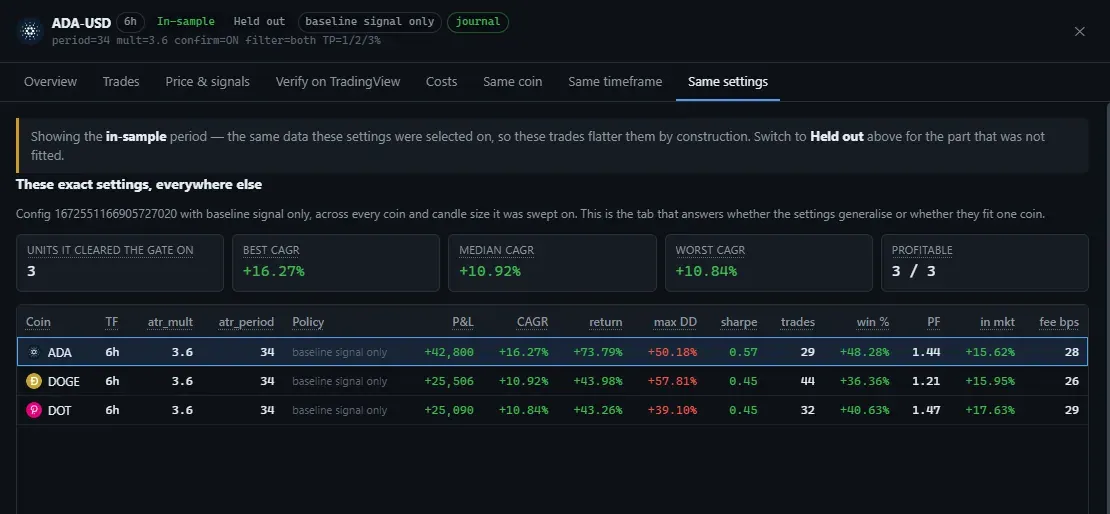Click the Cardano ADA-USD logo icon
This screenshot has height=514, width=1110.
tap(30, 31)
